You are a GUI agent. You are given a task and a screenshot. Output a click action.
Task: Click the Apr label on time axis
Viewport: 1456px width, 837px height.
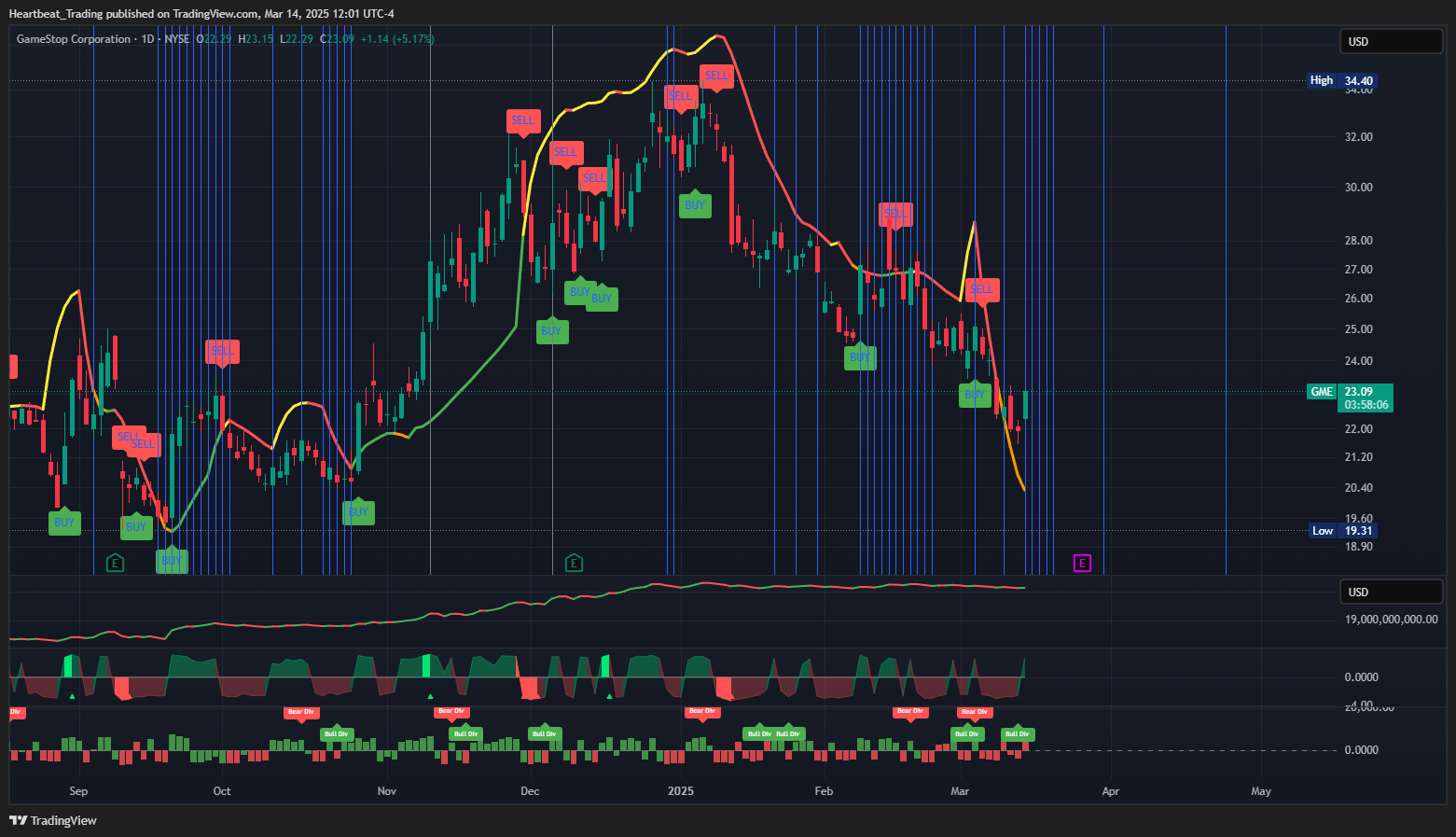[x=1110, y=791]
